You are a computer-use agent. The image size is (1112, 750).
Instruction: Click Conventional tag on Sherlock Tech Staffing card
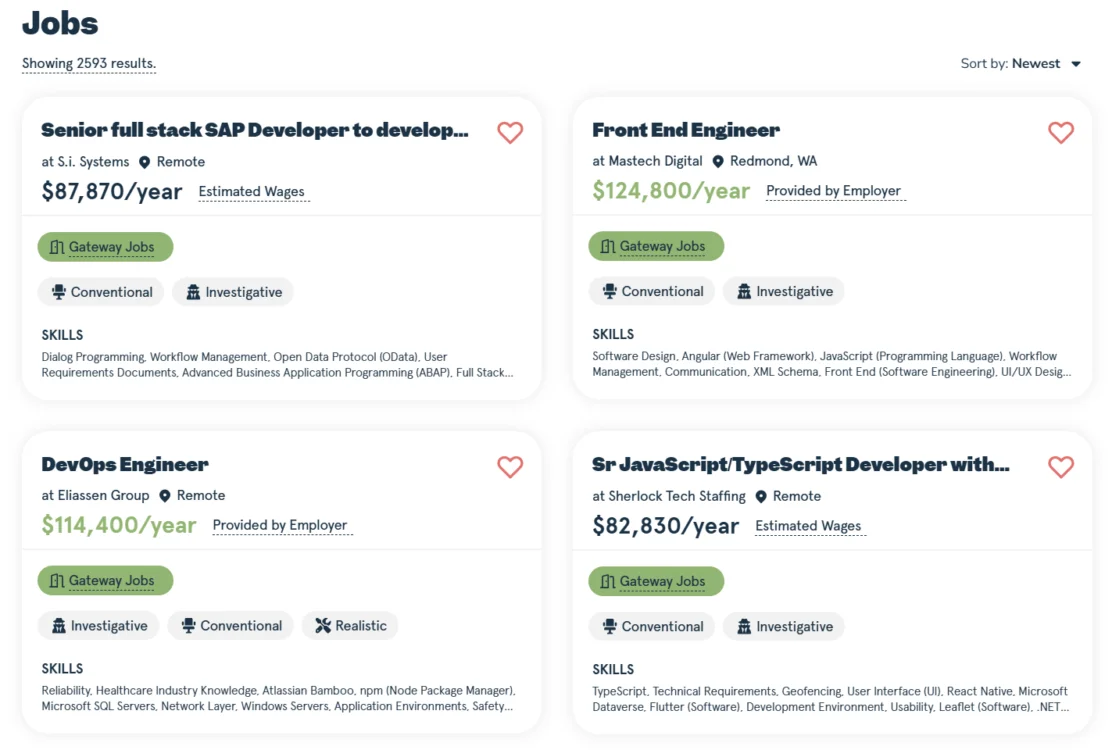[652, 627]
